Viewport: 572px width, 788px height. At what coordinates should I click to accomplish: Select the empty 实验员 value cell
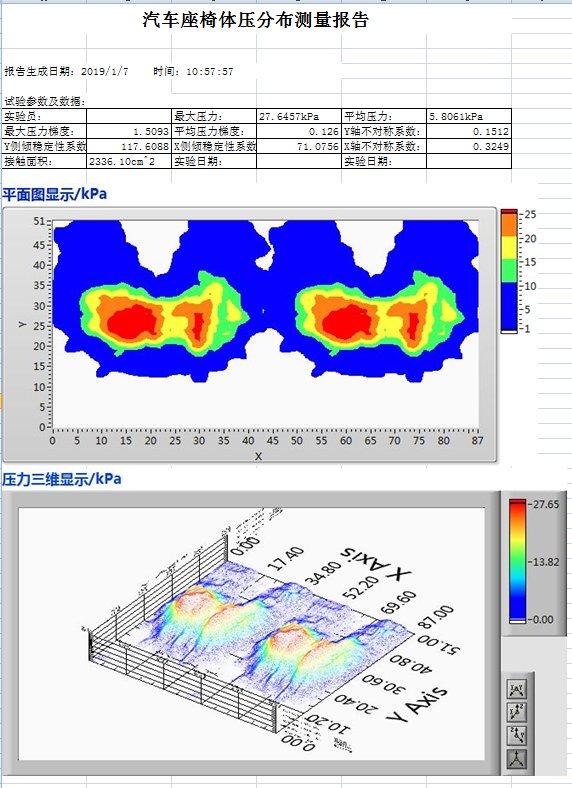point(129,116)
